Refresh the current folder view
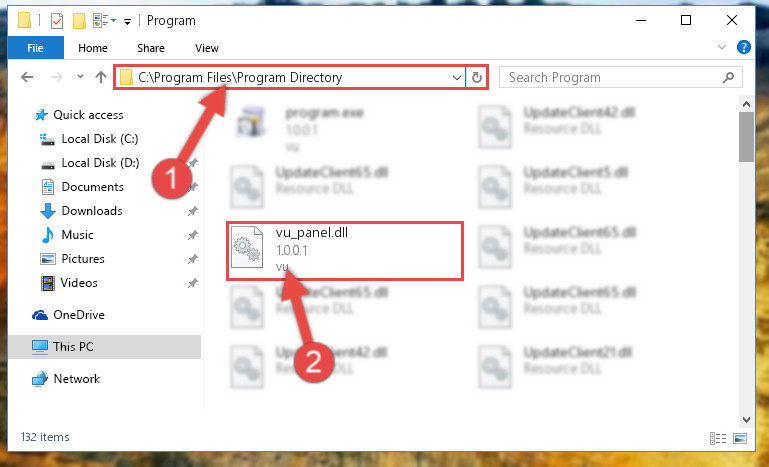 (476, 78)
